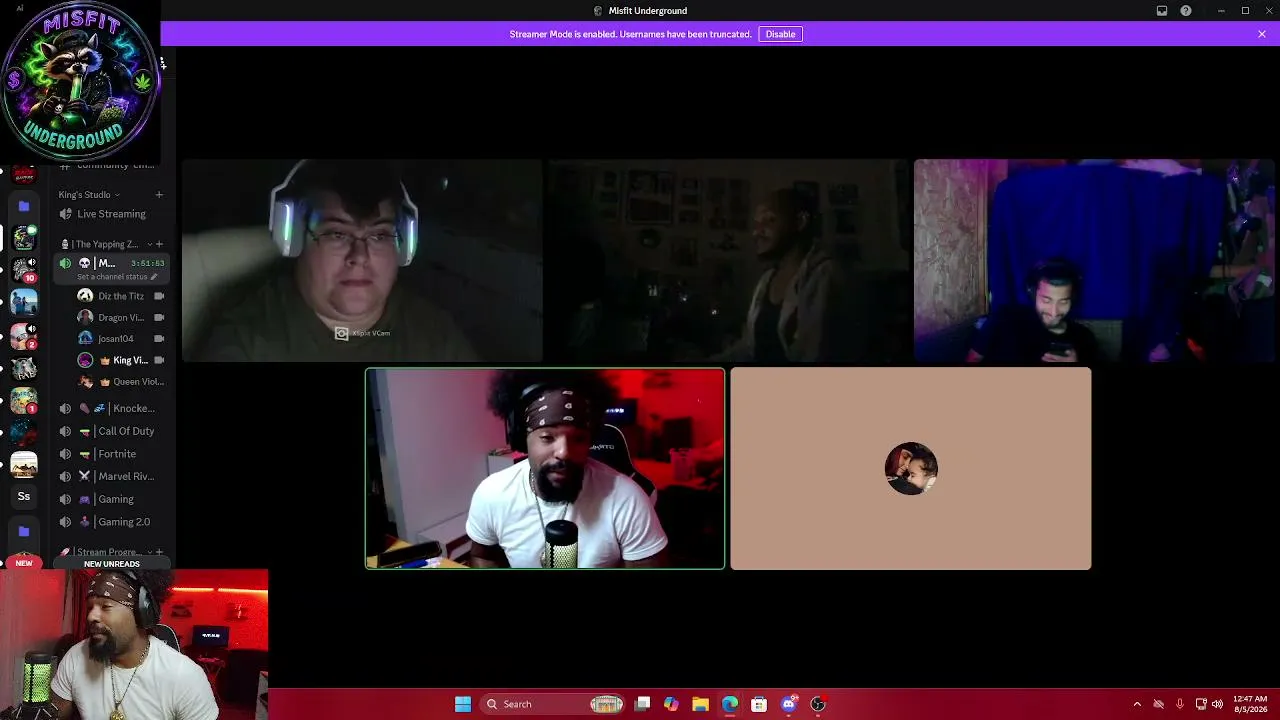
Task: Click camera icon next to Diz the Titz
Action: [159, 296]
